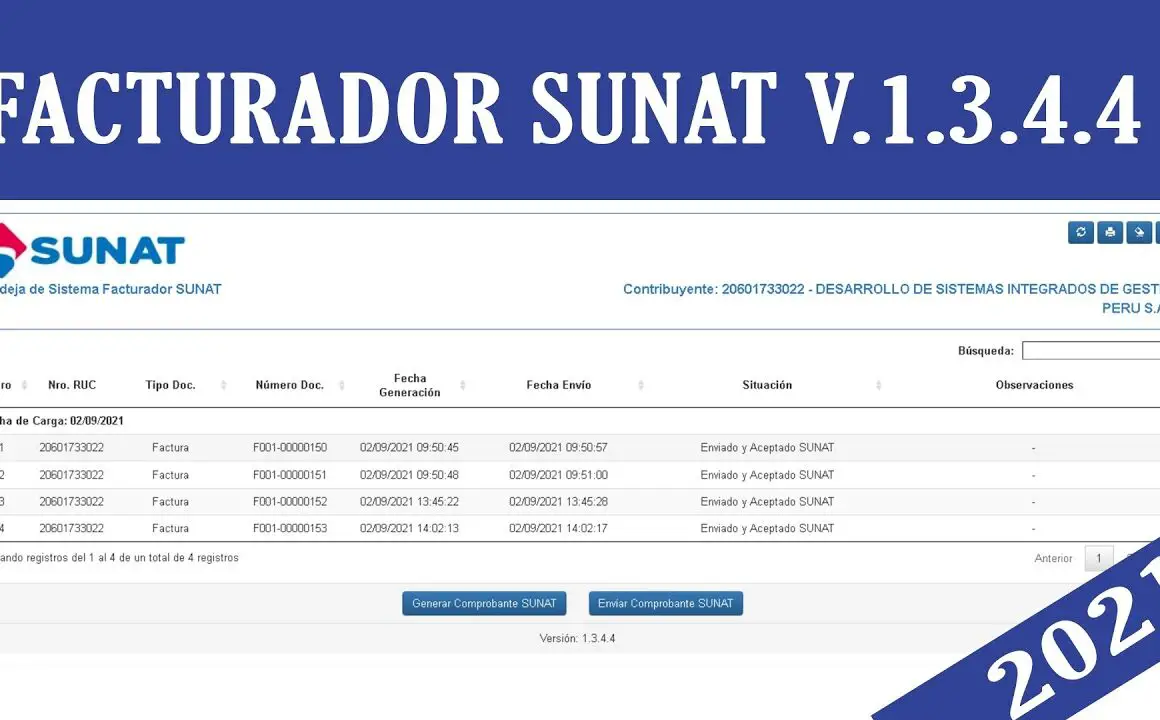Click the sort arrows beside Situación

[878, 385]
